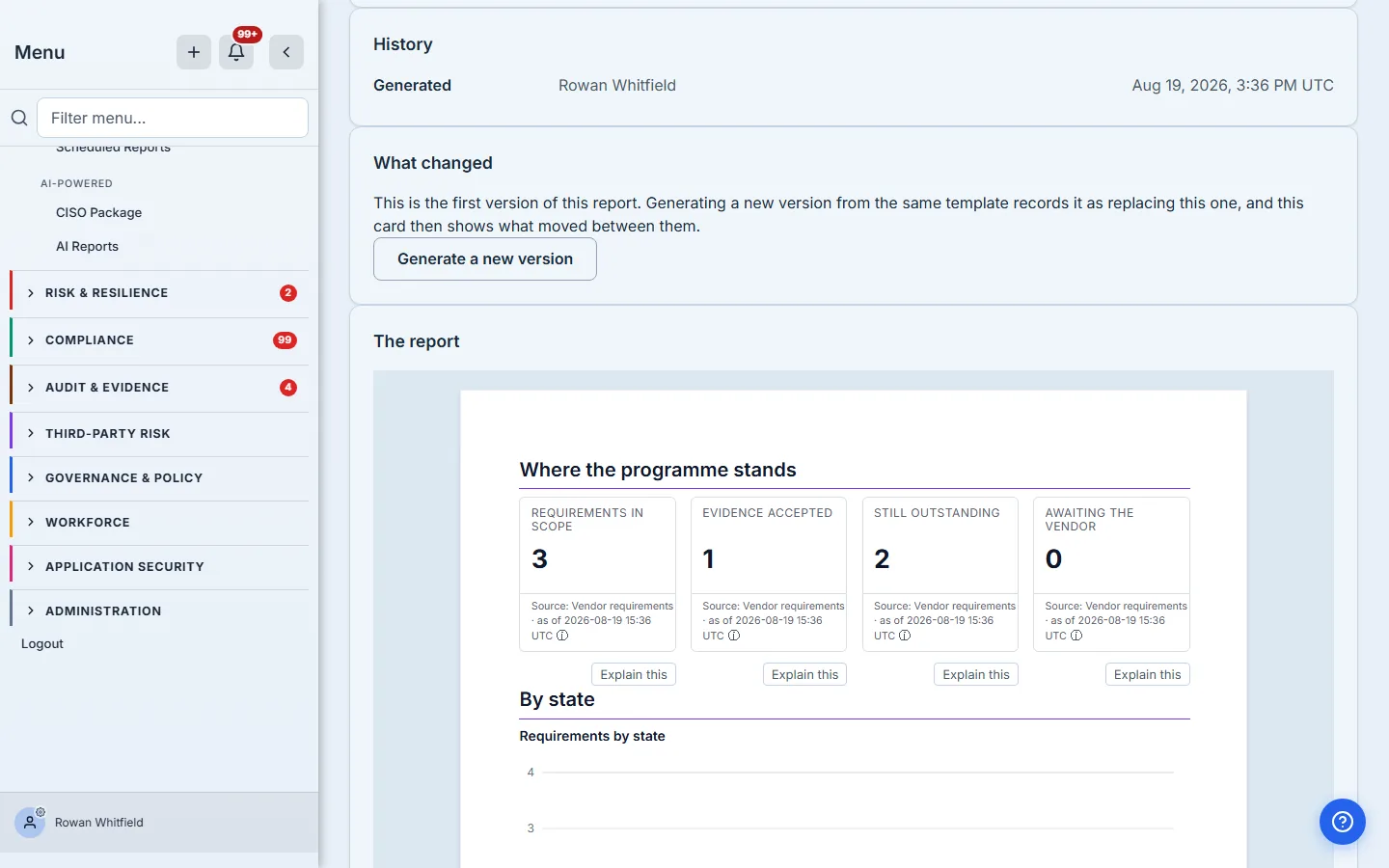
Task: Click the AI-POWERED section label
Action: click(x=76, y=183)
